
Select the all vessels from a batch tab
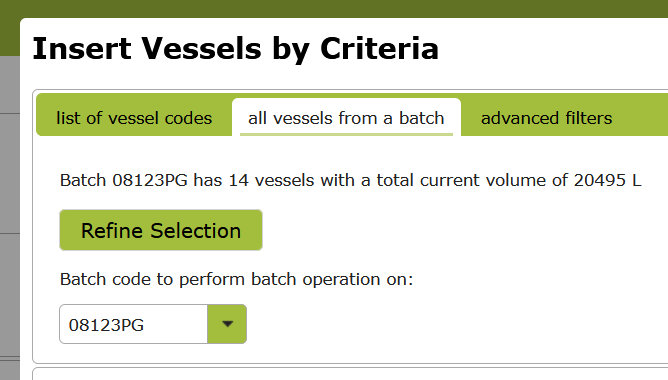coord(346,118)
